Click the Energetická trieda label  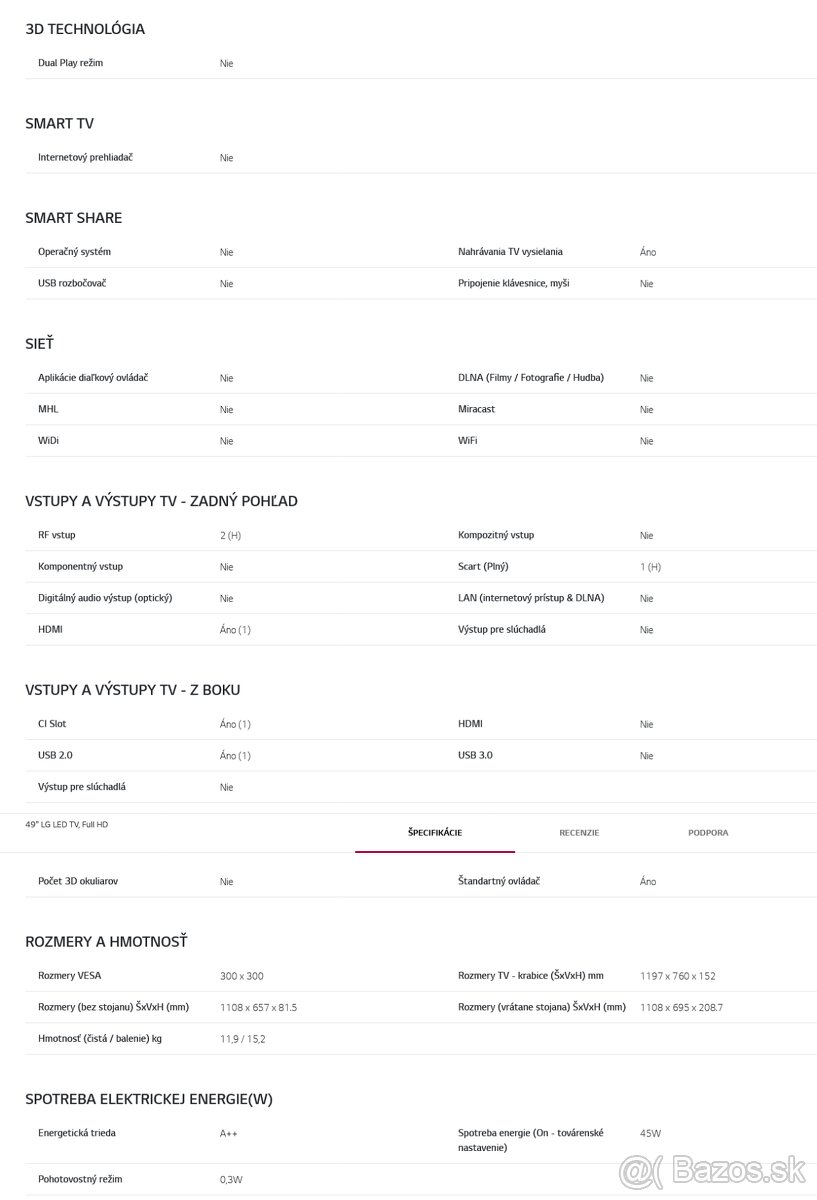pyautogui.click(x=76, y=1134)
